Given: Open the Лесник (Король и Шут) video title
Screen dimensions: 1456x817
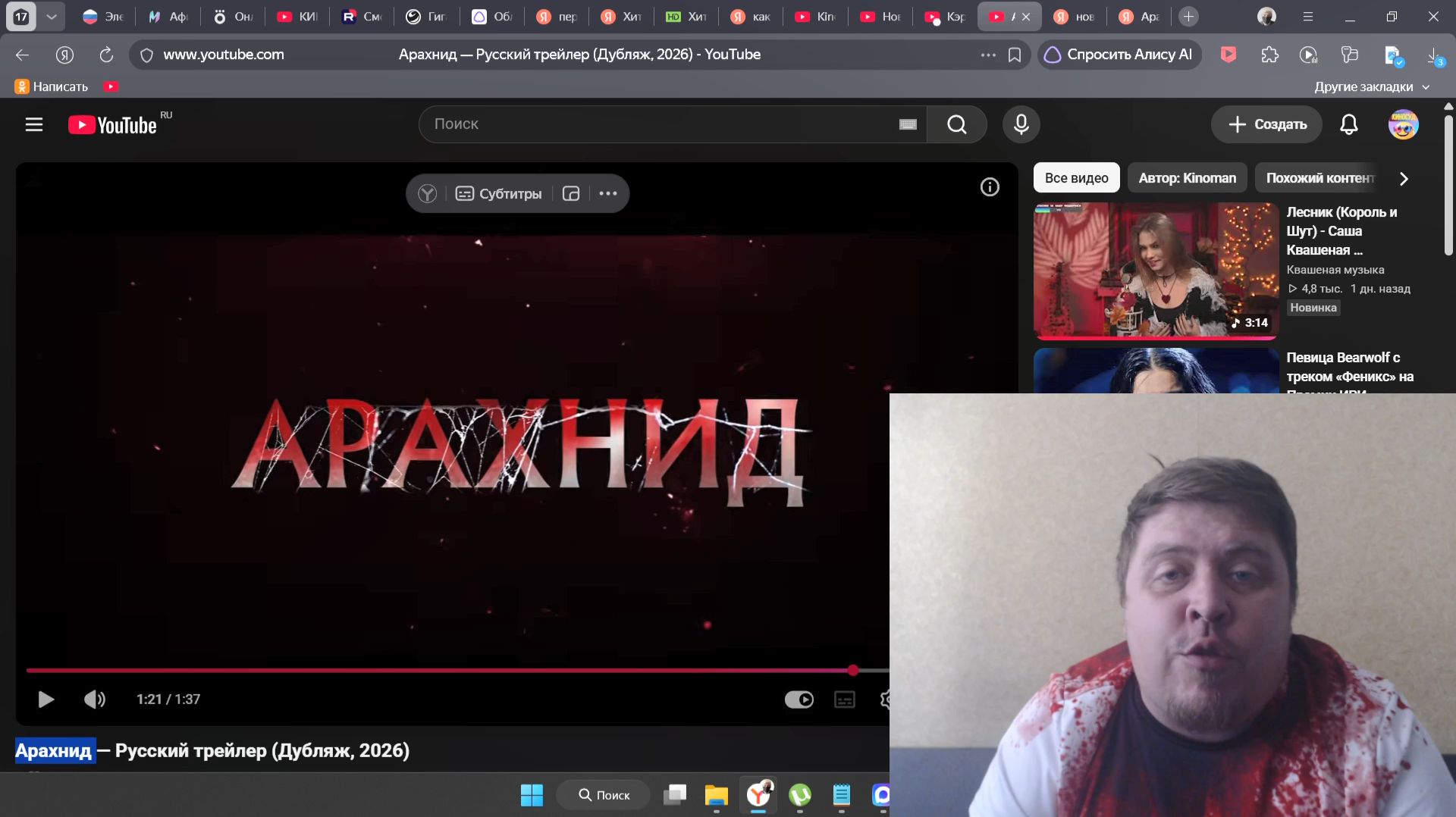Looking at the screenshot, I should click(x=1341, y=231).
